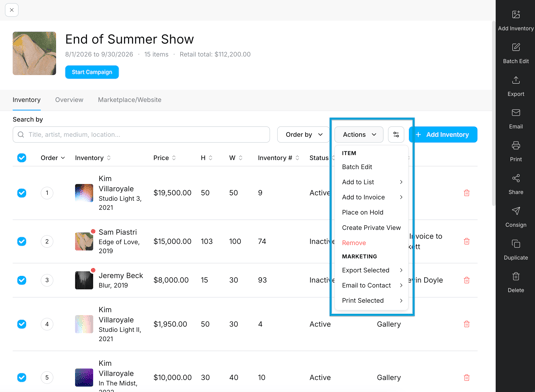Image resolution: width=535 pixels, height=392 pixels.
Task: Delete the Blur, 2019 row via trash icon
Action: pyautogui.click(x=466, y=280)
